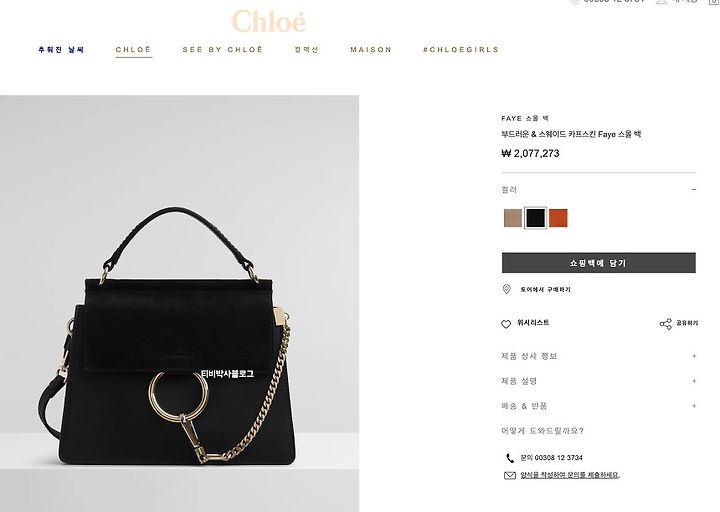Open the MAISON menu item
The height and width of the screenshot is (512, 720).
[371, 50]
